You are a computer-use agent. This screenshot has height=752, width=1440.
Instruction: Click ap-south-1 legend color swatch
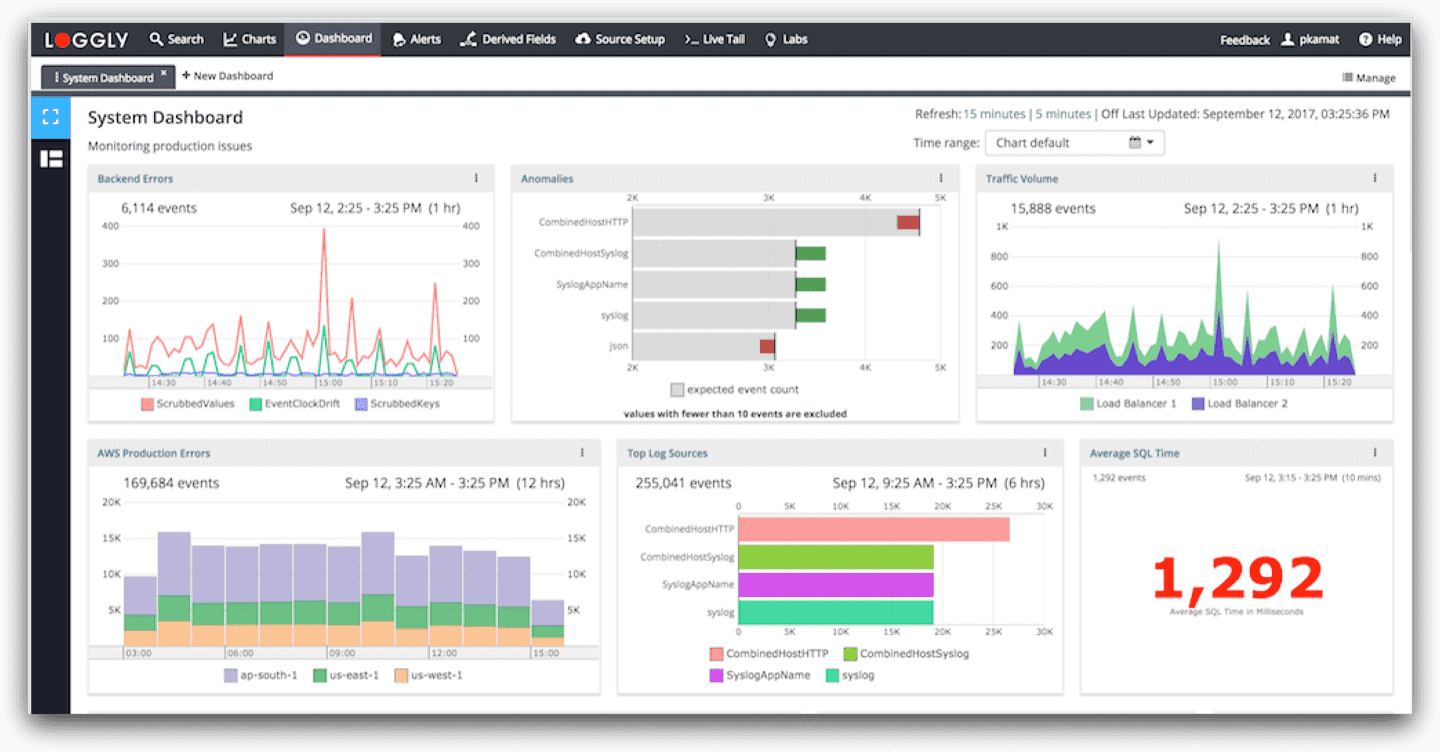tap(231, 675)
